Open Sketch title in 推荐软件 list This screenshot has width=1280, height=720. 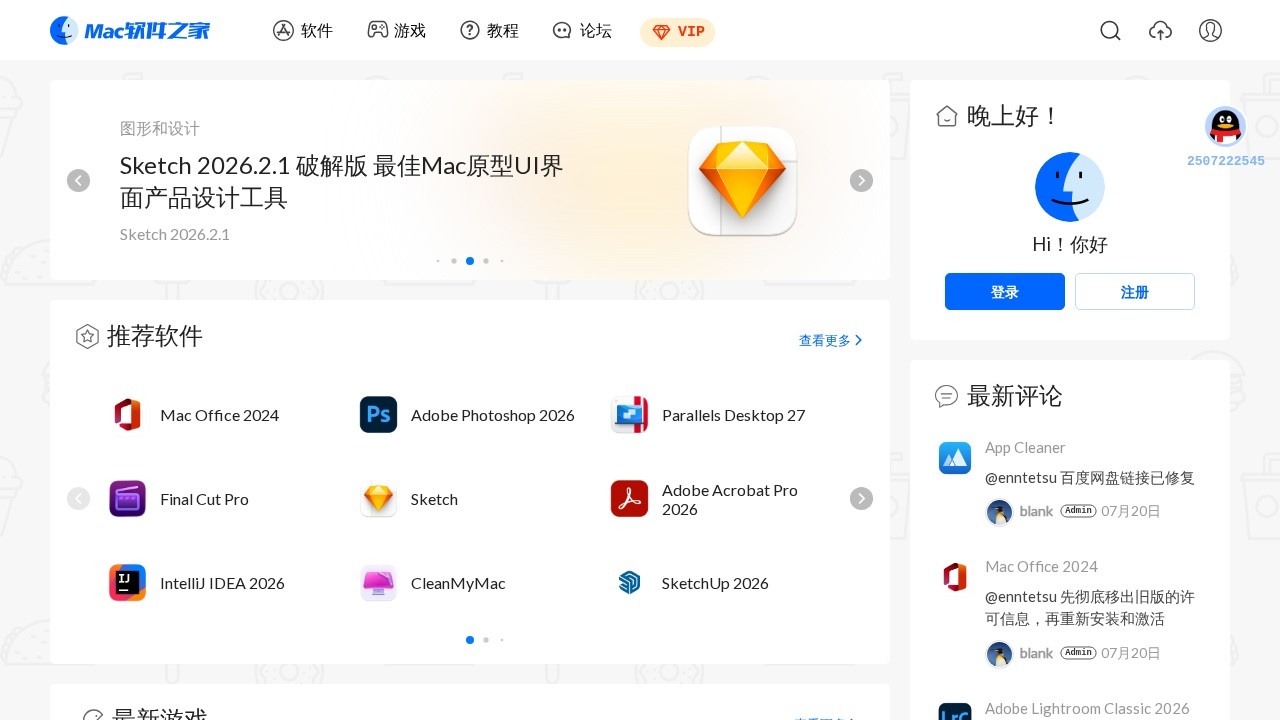434,499
